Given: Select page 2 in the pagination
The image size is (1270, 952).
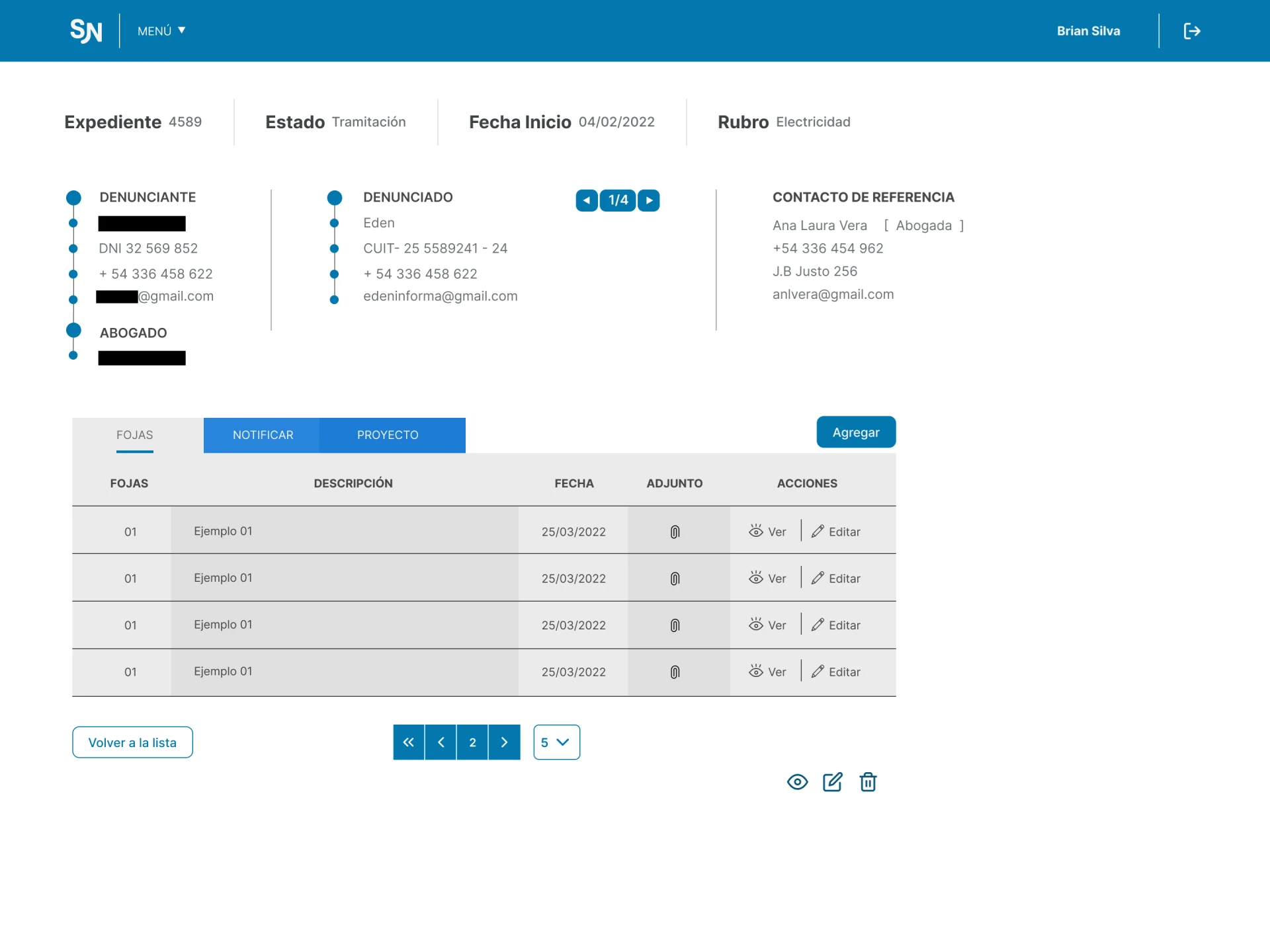Looking at the screenshot, I should pos(472,742).
